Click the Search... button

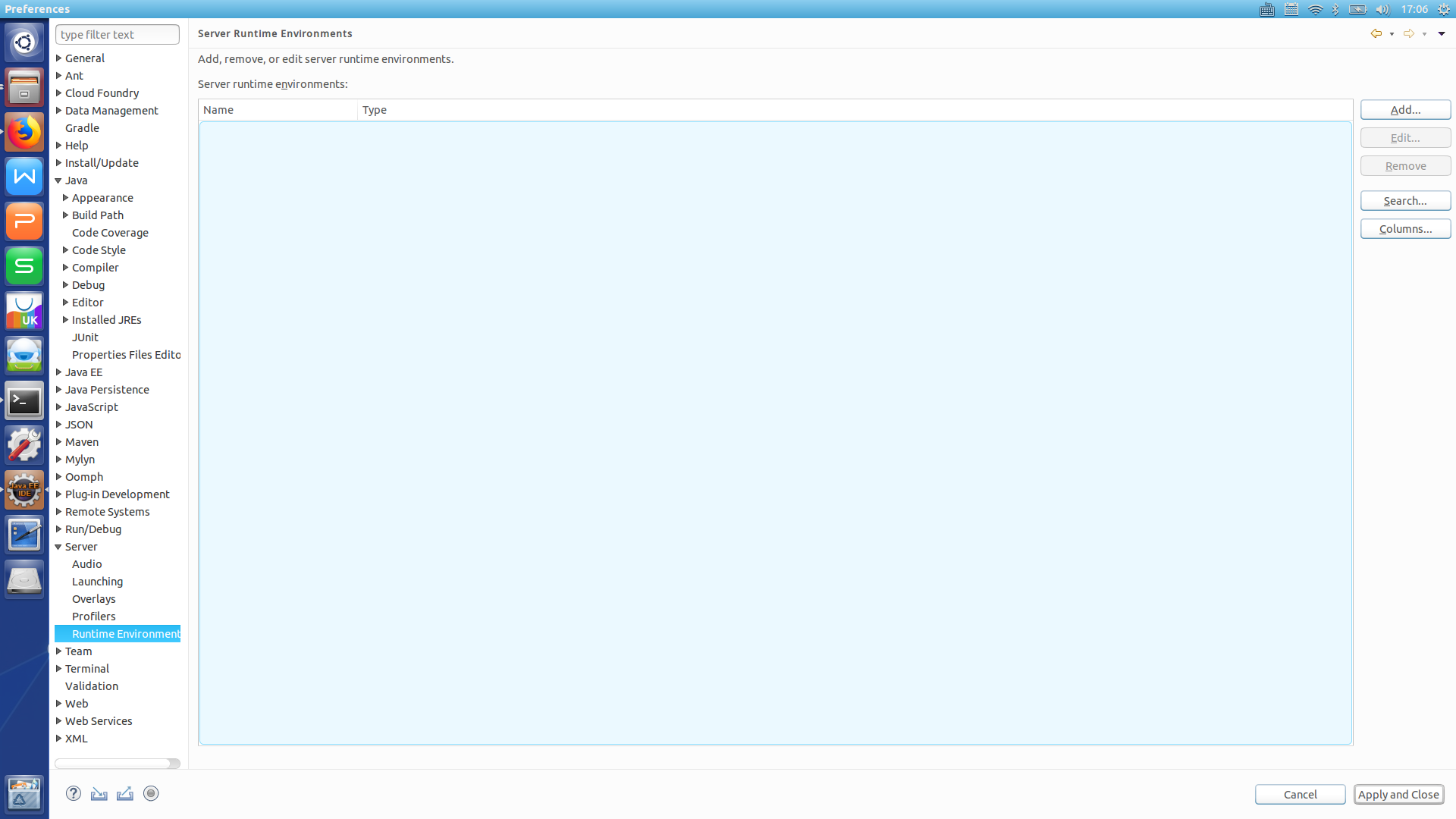coord(1405,201)
